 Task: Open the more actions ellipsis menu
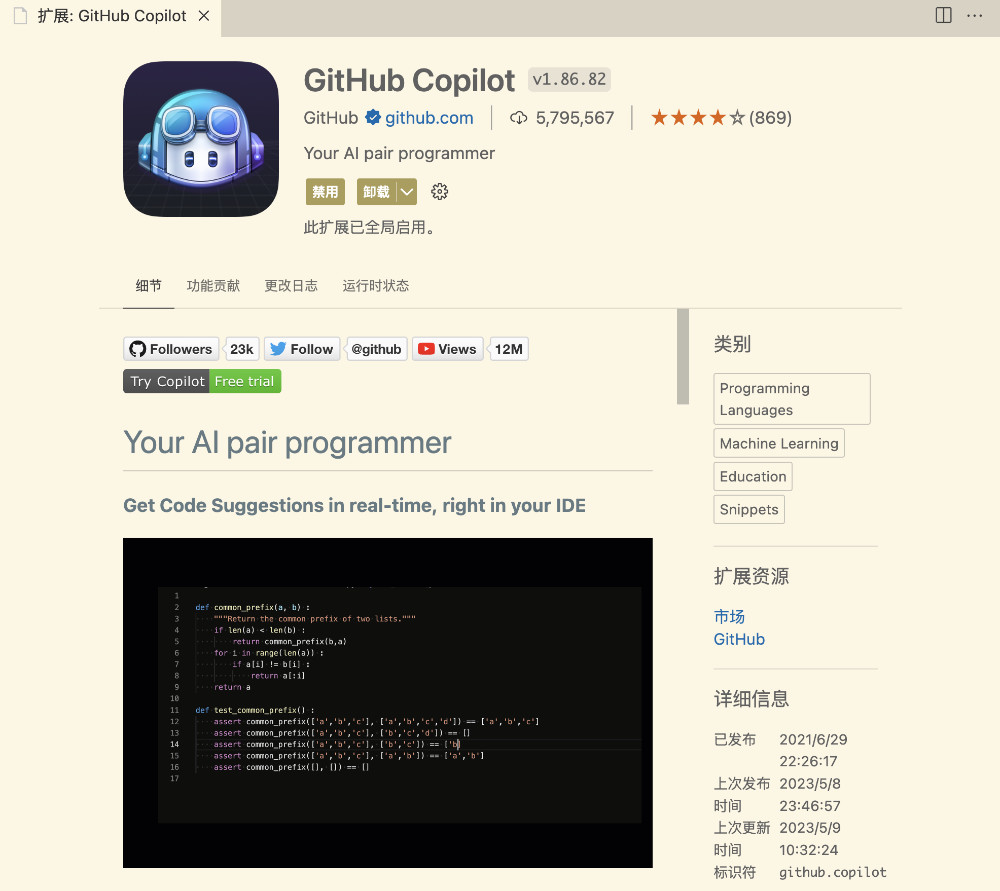click(x=974, y=15)
